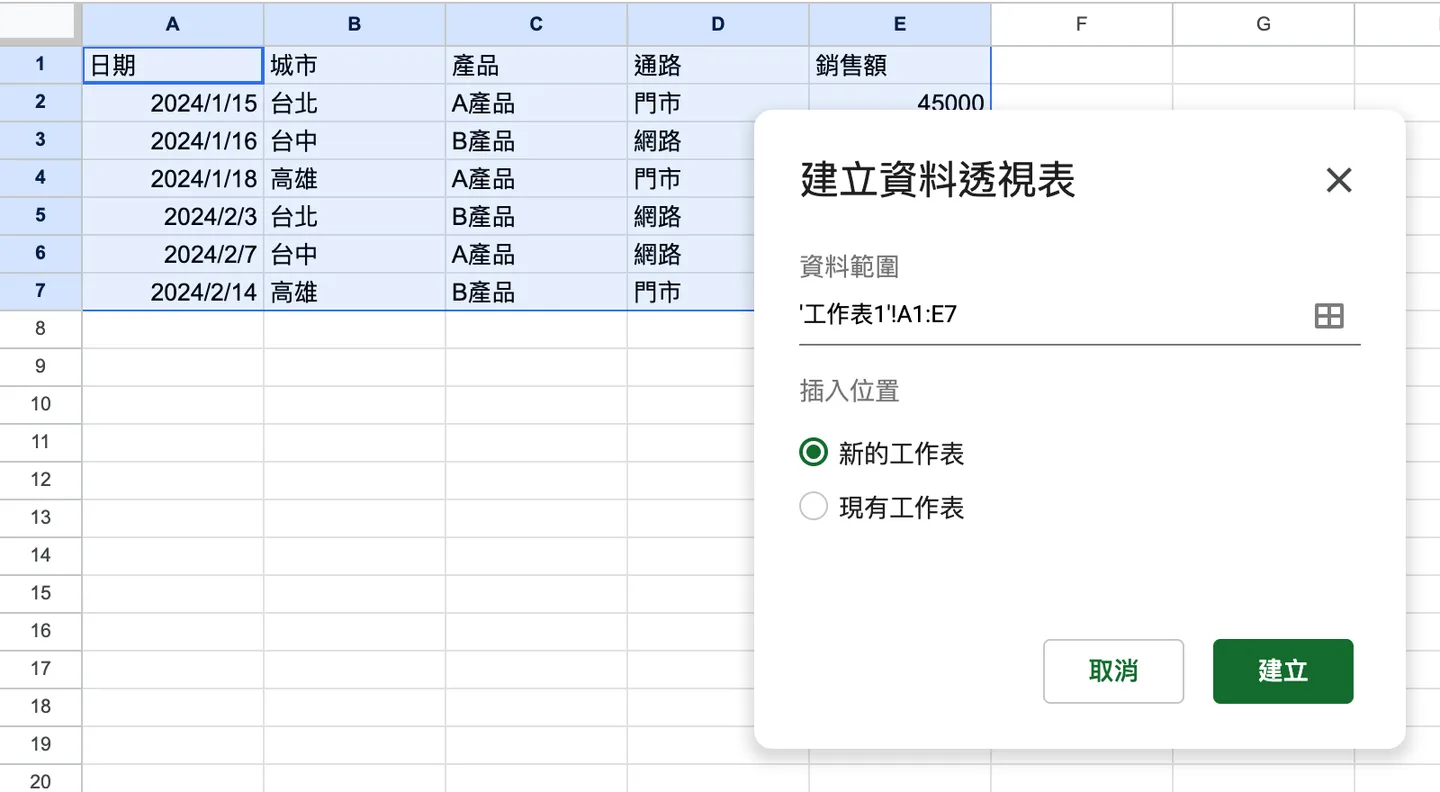Select column B header
Image resolution: width=1440 pixels, height=792 pixels.
point(355,24)
